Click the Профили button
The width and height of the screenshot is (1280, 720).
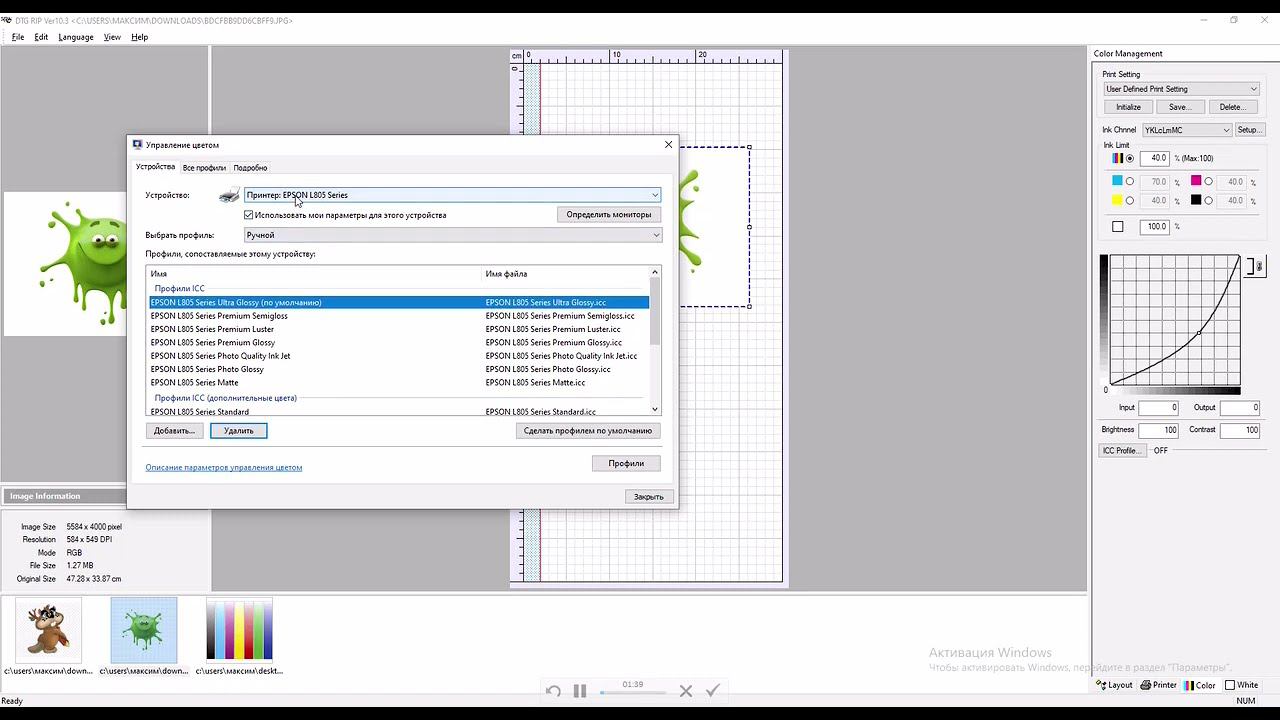[x=626, y=463]
